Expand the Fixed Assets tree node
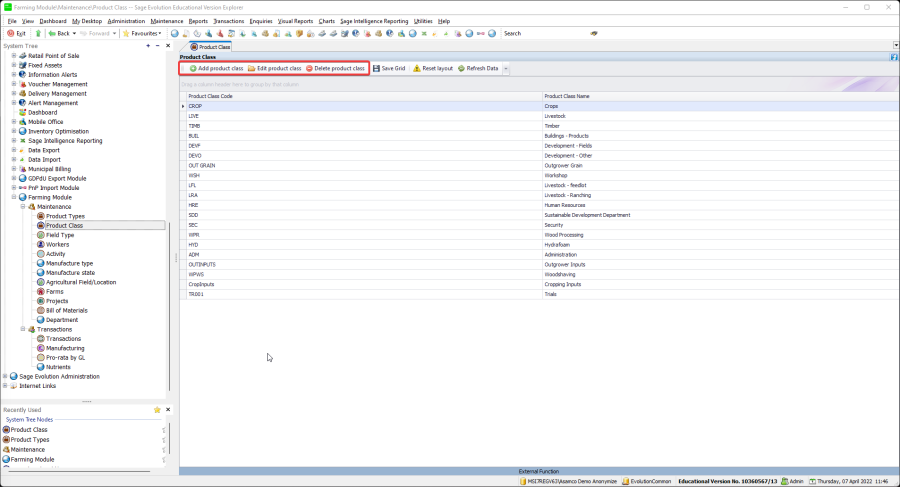The image size is (900, 487). pos(14,65)
